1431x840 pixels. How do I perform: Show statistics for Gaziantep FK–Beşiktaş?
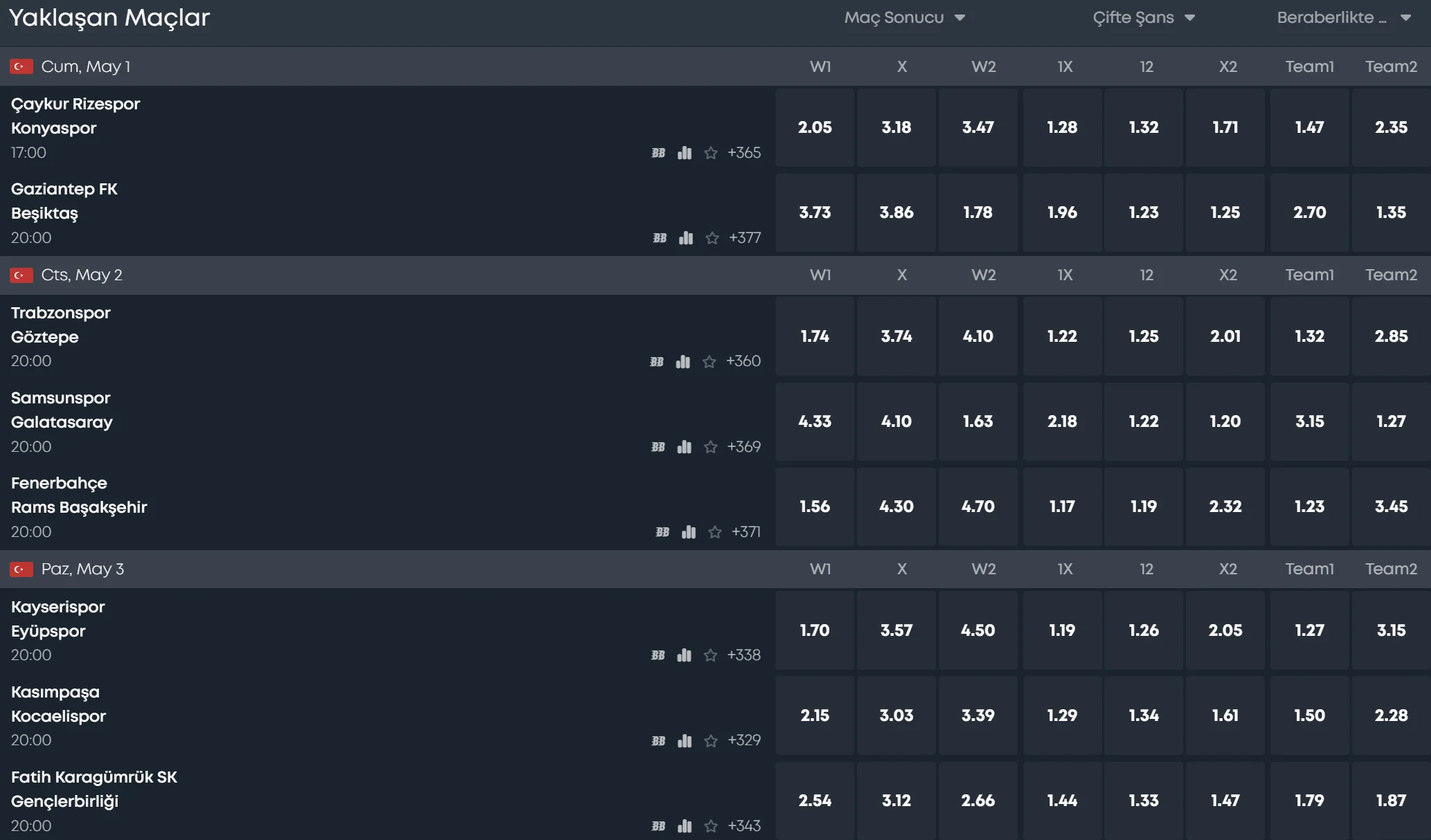(686, 238)
